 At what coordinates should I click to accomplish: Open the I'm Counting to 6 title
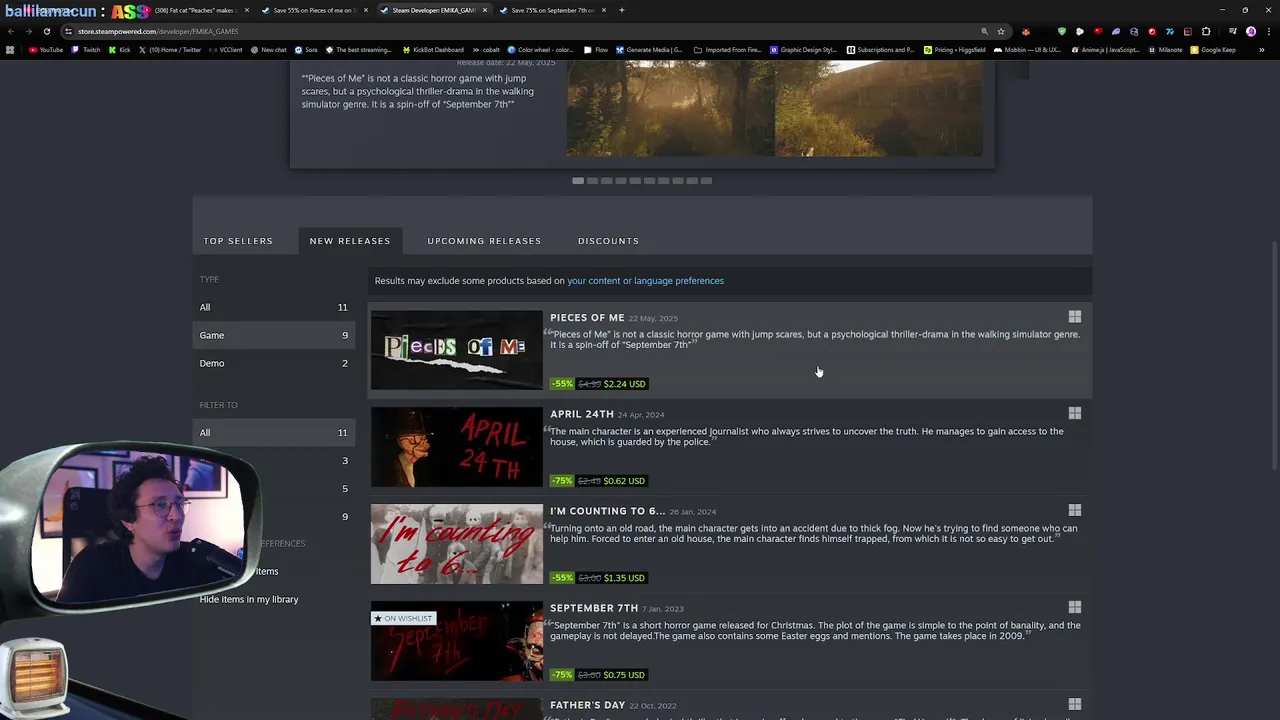coord(607,511)
